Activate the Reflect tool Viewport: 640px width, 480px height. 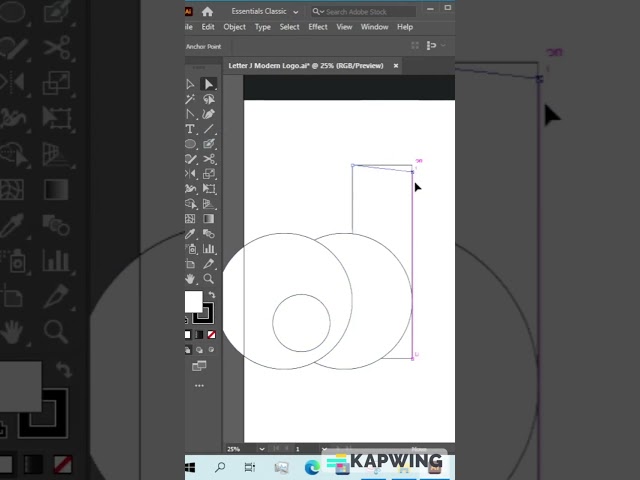coord(190,174)
